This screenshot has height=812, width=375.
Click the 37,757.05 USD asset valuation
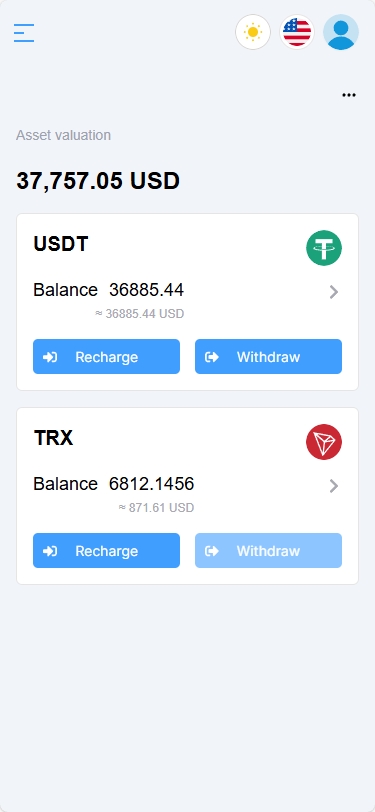point(98,181)
